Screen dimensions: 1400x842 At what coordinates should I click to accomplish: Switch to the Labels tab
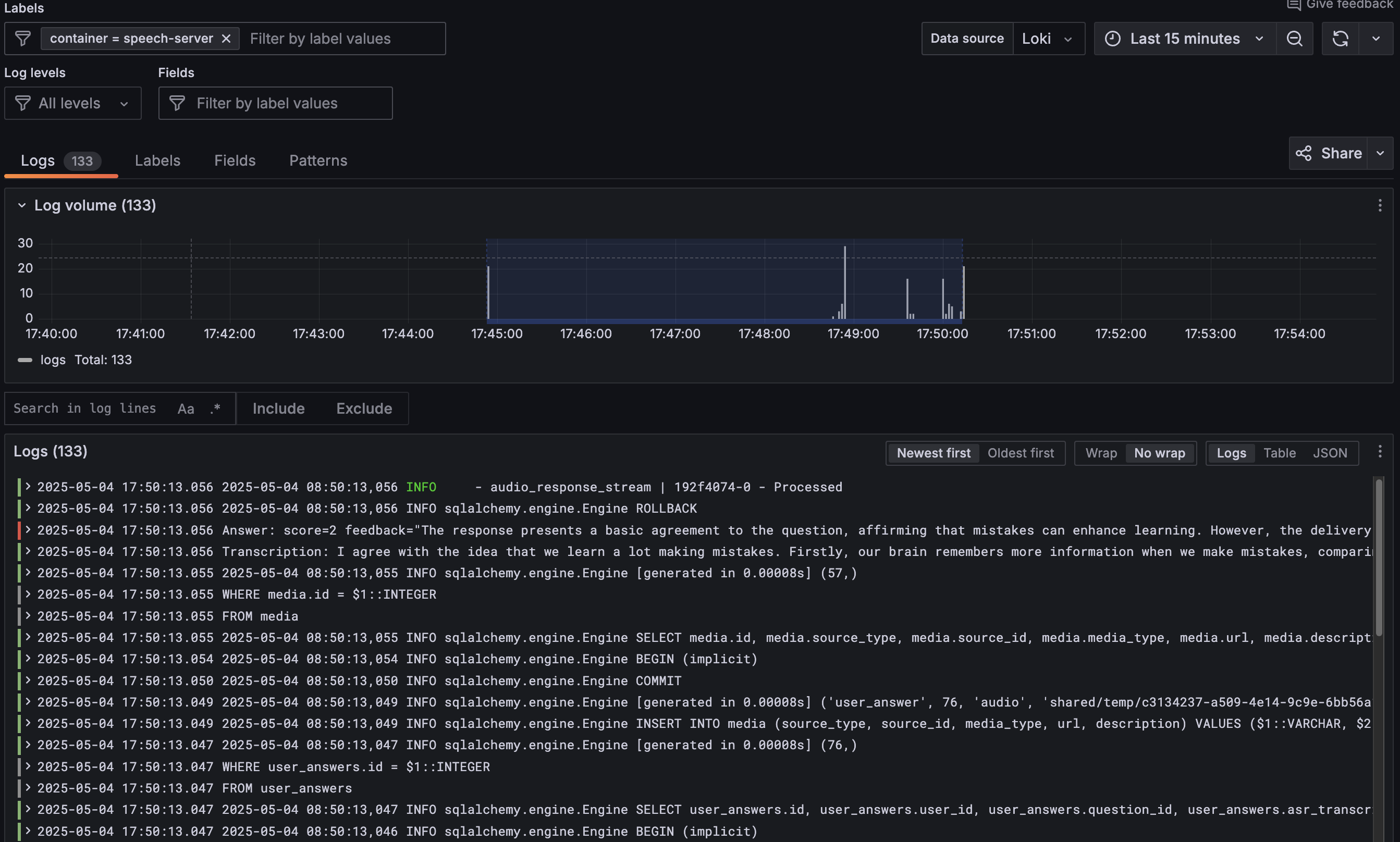pyautogui.click(x=157, y=160)
